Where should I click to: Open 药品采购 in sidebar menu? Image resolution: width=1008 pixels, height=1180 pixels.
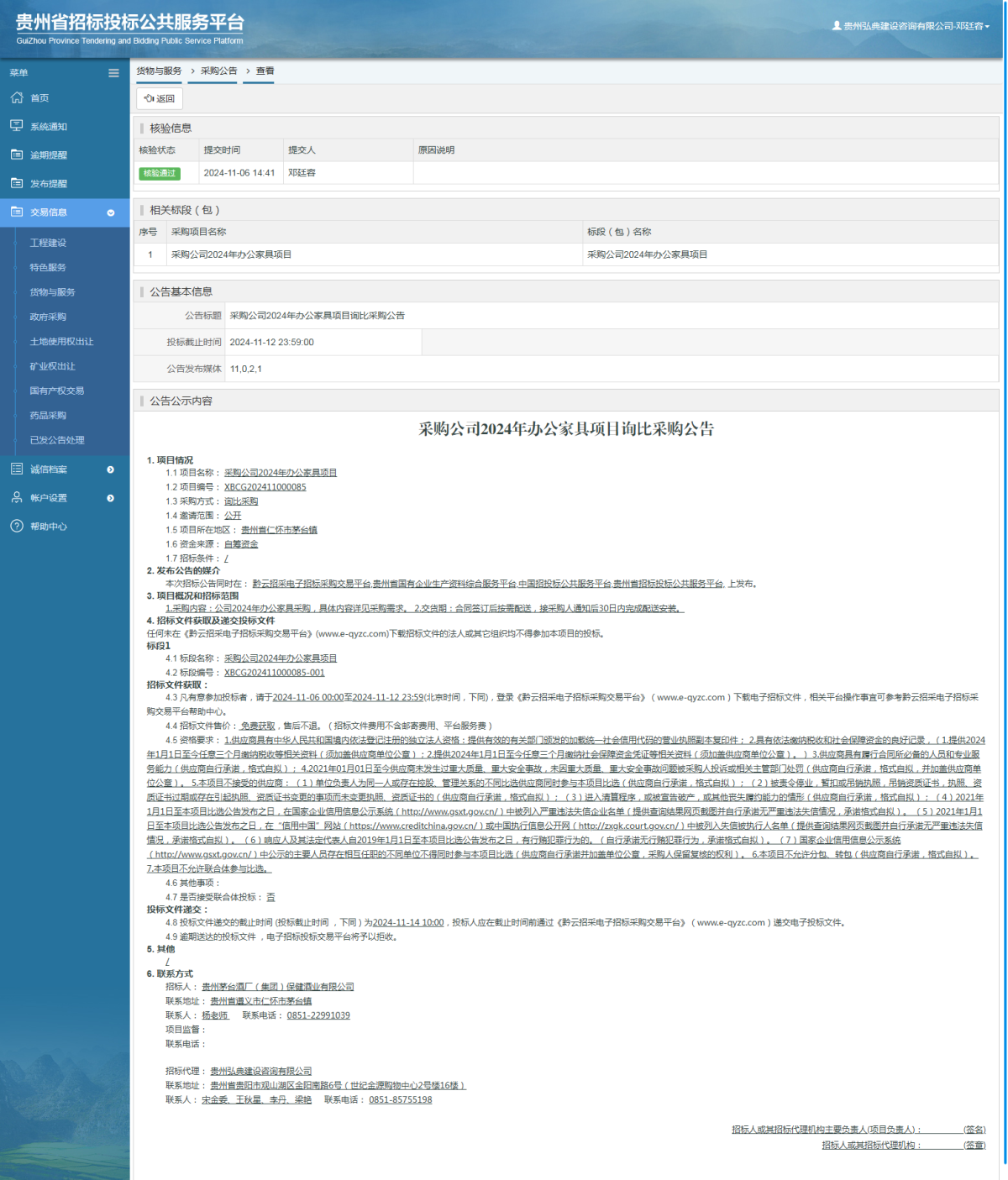(x=48, y=416)
